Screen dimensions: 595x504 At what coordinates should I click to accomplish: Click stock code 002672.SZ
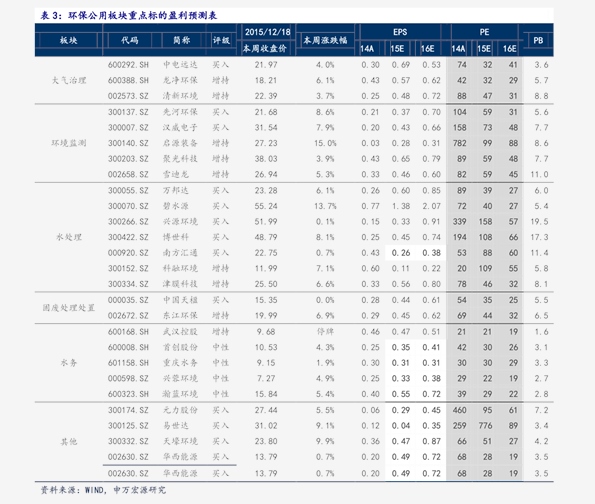128,316
